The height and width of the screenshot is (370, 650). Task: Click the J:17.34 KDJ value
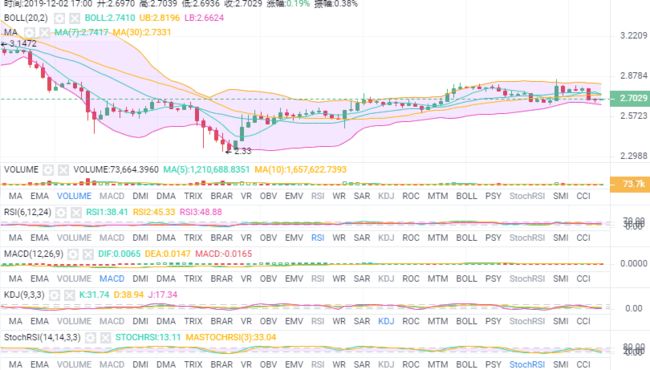(162, 295)
